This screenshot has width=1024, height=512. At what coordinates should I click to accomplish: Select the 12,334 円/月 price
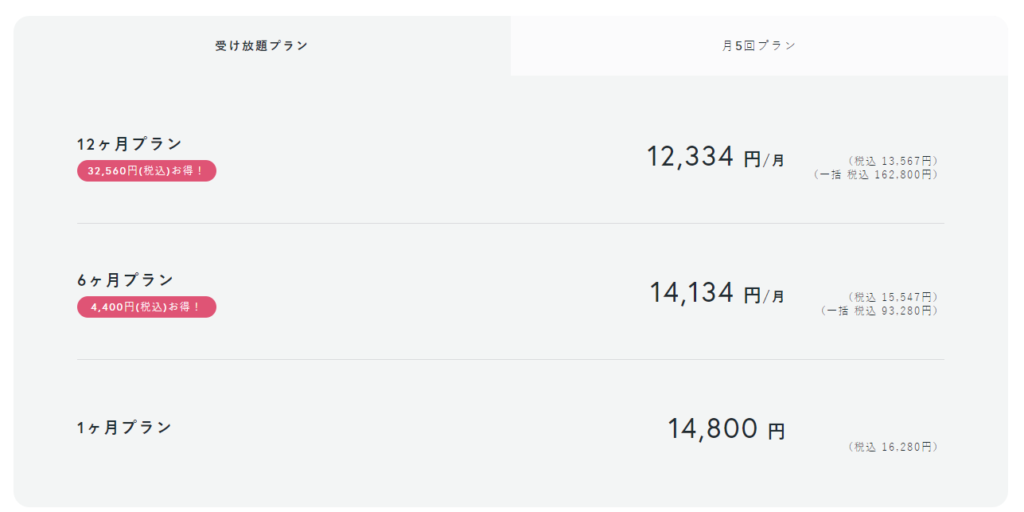pyautogui.click(x=714, y=157)
